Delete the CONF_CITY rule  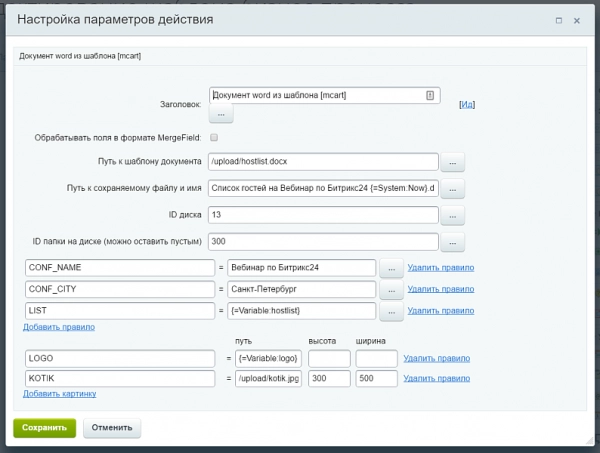441,289
